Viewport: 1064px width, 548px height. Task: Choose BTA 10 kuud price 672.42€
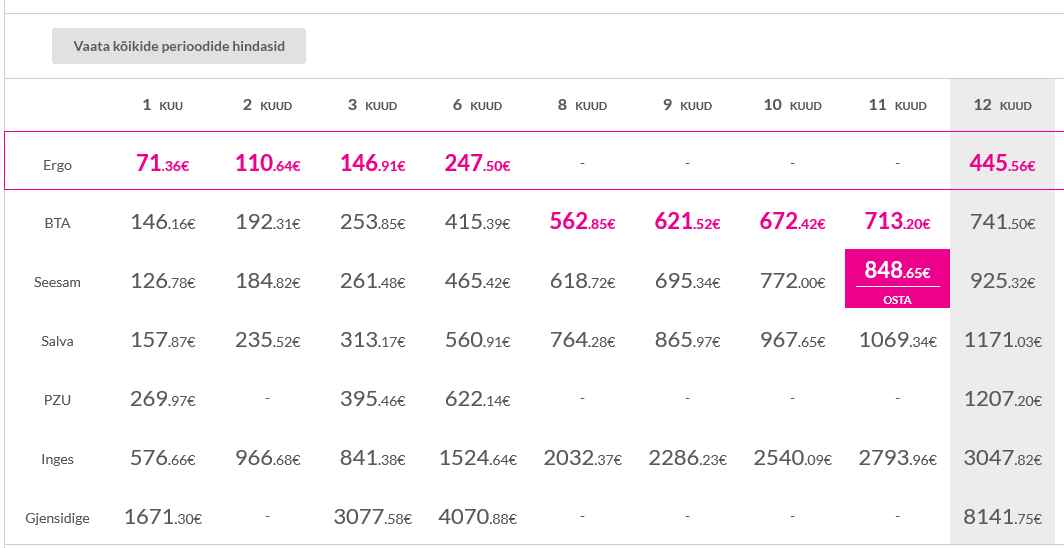pyautogui.click(x=792, y=222)
